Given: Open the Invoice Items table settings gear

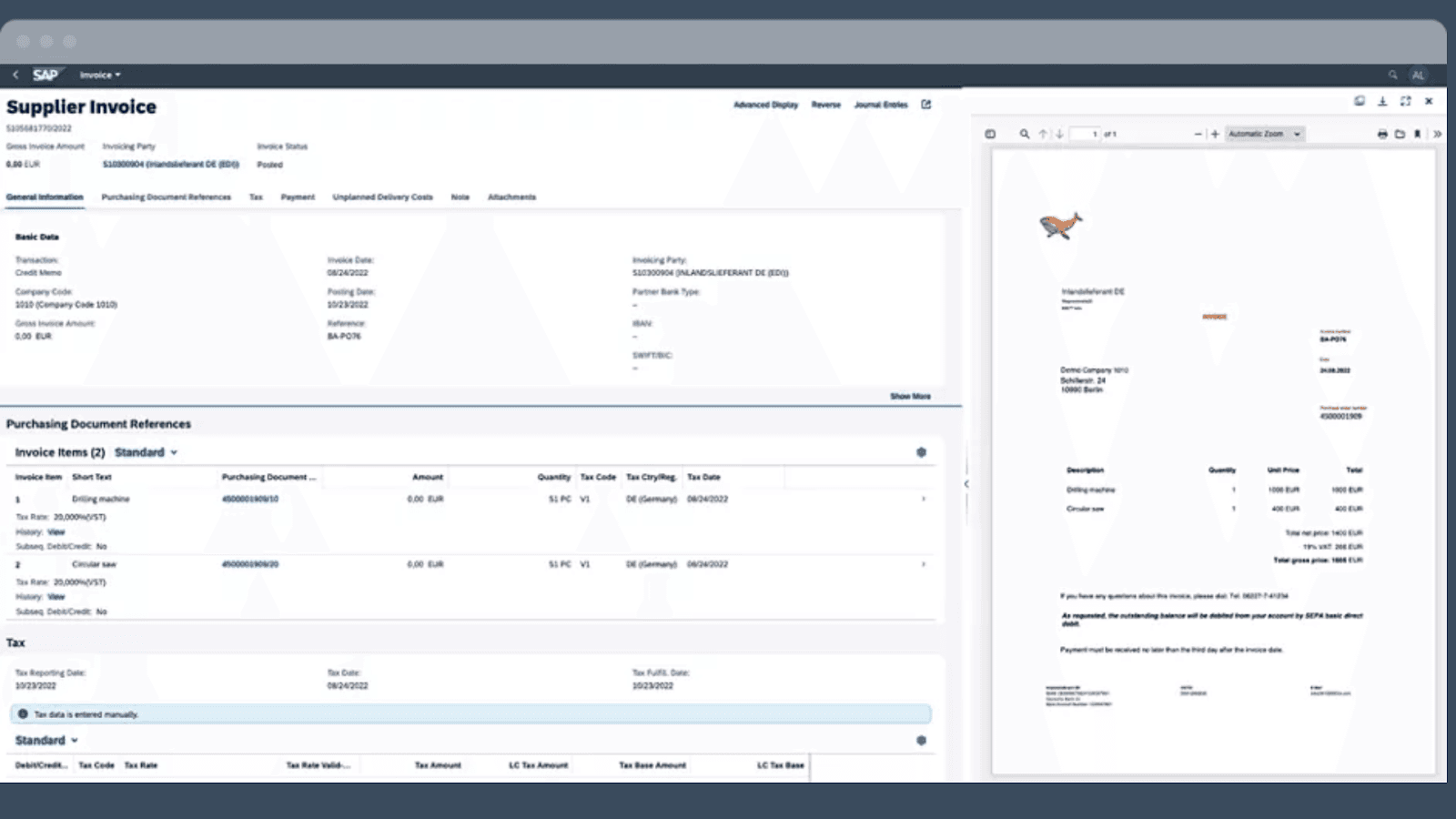Looking at the screenshot, I should pyautogui.click(x=921, y=452).
